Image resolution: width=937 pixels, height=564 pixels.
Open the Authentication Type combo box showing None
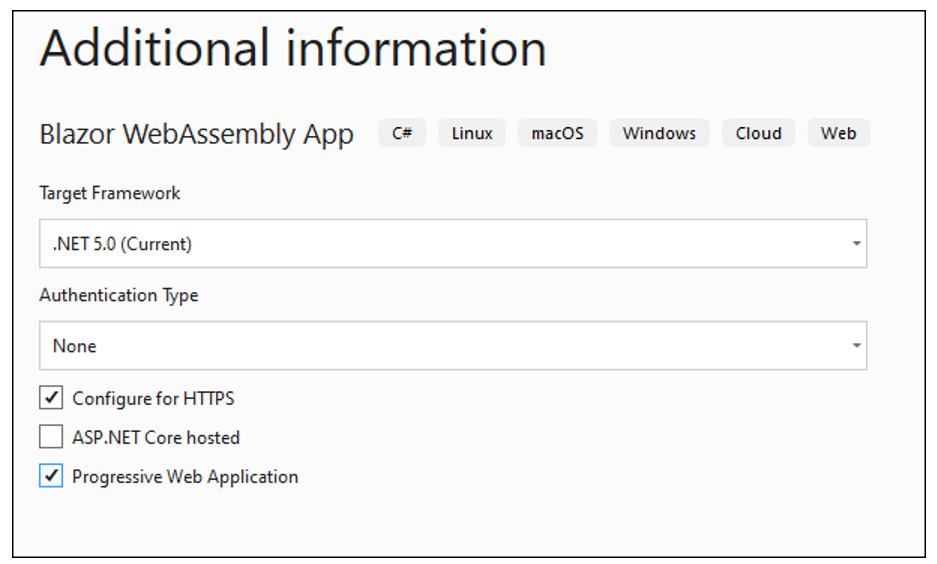440,346
